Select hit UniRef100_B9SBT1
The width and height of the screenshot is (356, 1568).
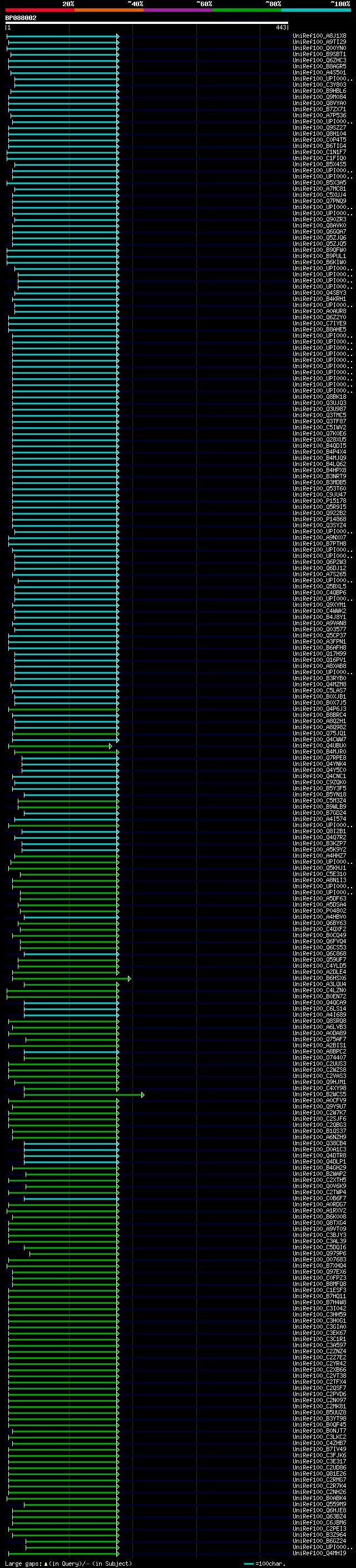click(319, 54)
